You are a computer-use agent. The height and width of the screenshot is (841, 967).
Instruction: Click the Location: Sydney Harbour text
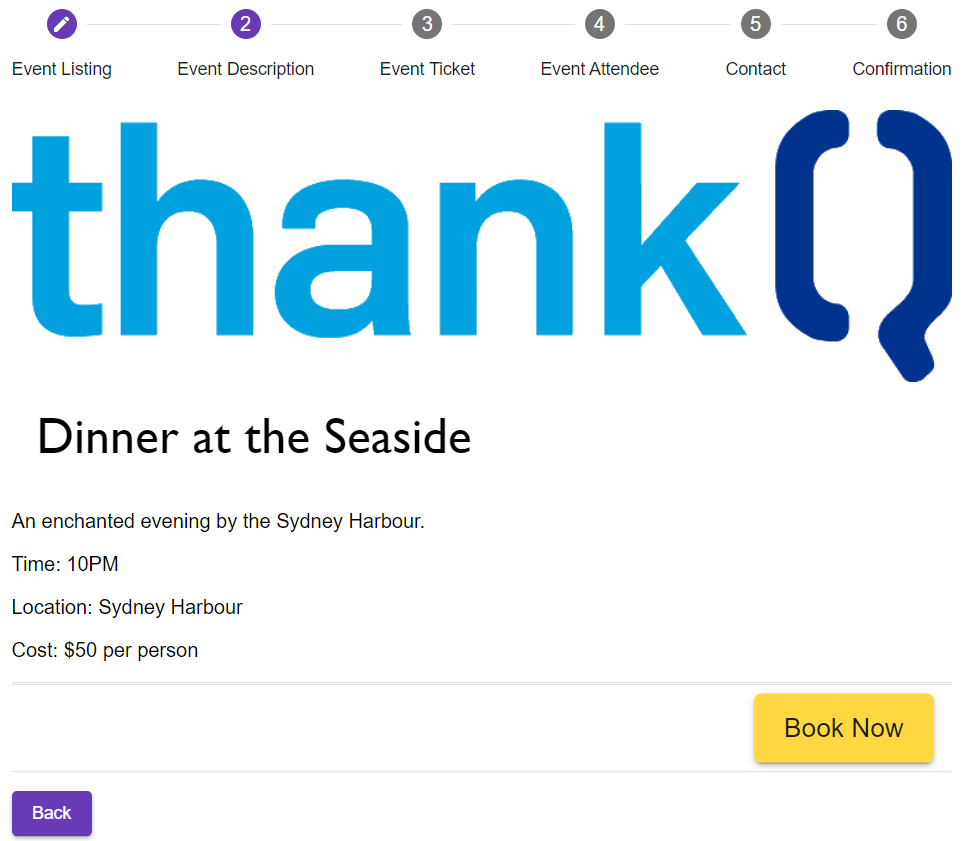click(127, 607)
